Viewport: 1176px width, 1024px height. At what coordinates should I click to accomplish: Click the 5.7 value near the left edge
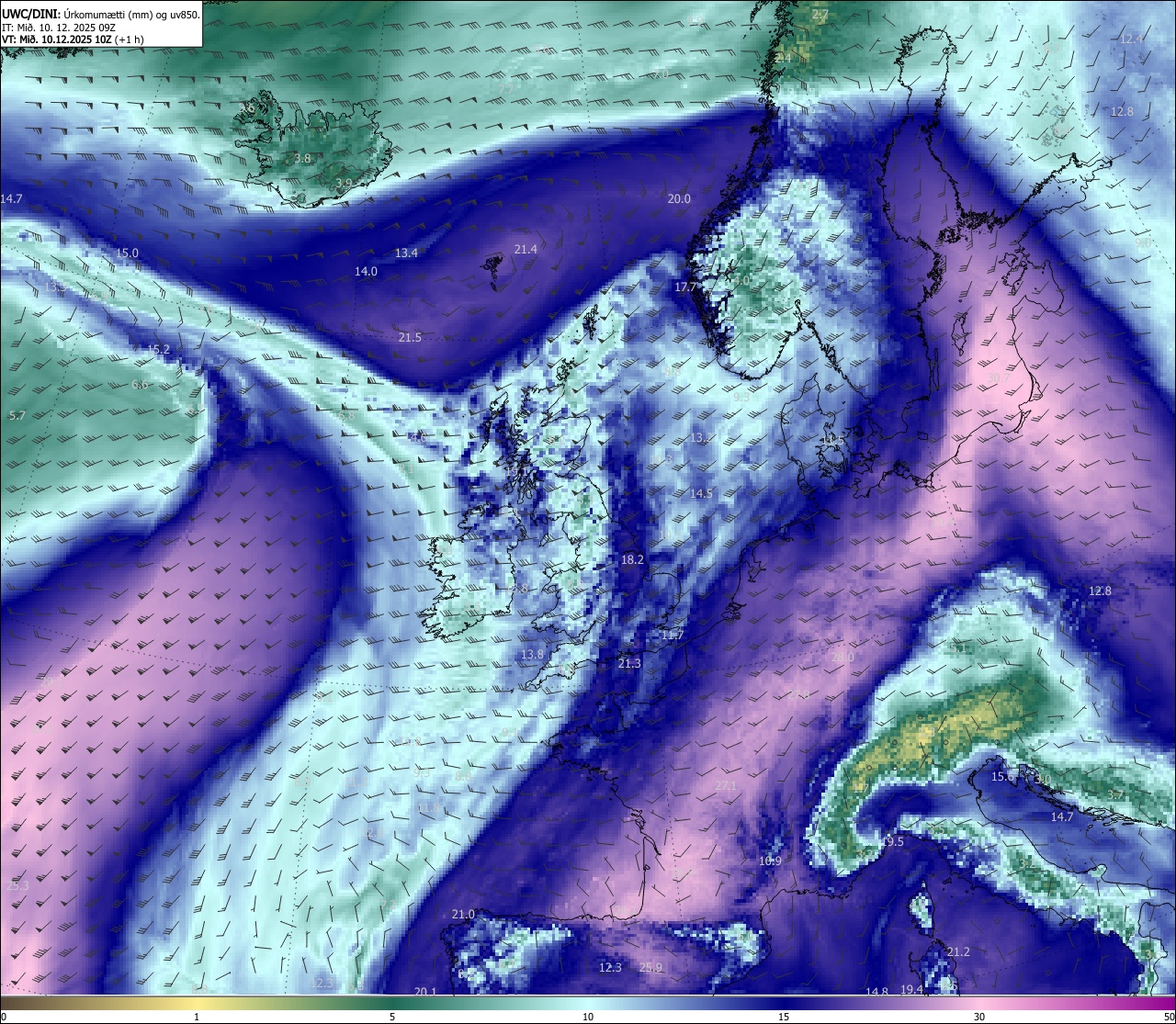17,415
